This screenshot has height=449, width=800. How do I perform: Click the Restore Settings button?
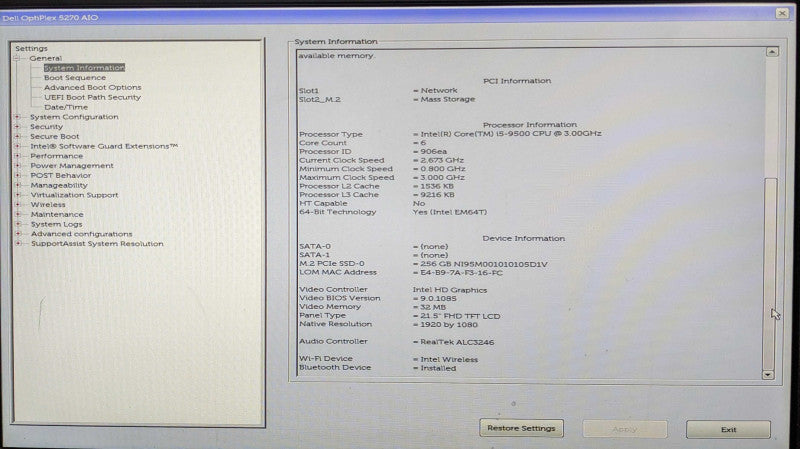coord(521,428)
